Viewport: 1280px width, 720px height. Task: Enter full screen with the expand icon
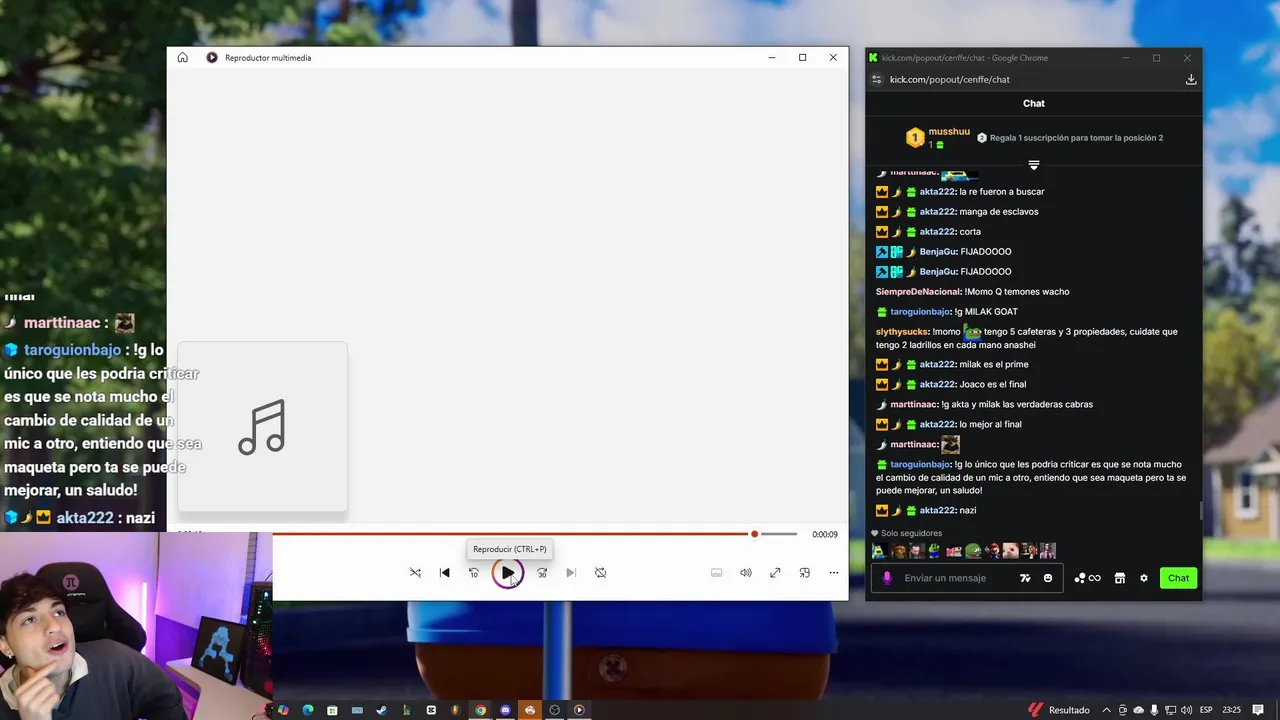pos(775,573)
